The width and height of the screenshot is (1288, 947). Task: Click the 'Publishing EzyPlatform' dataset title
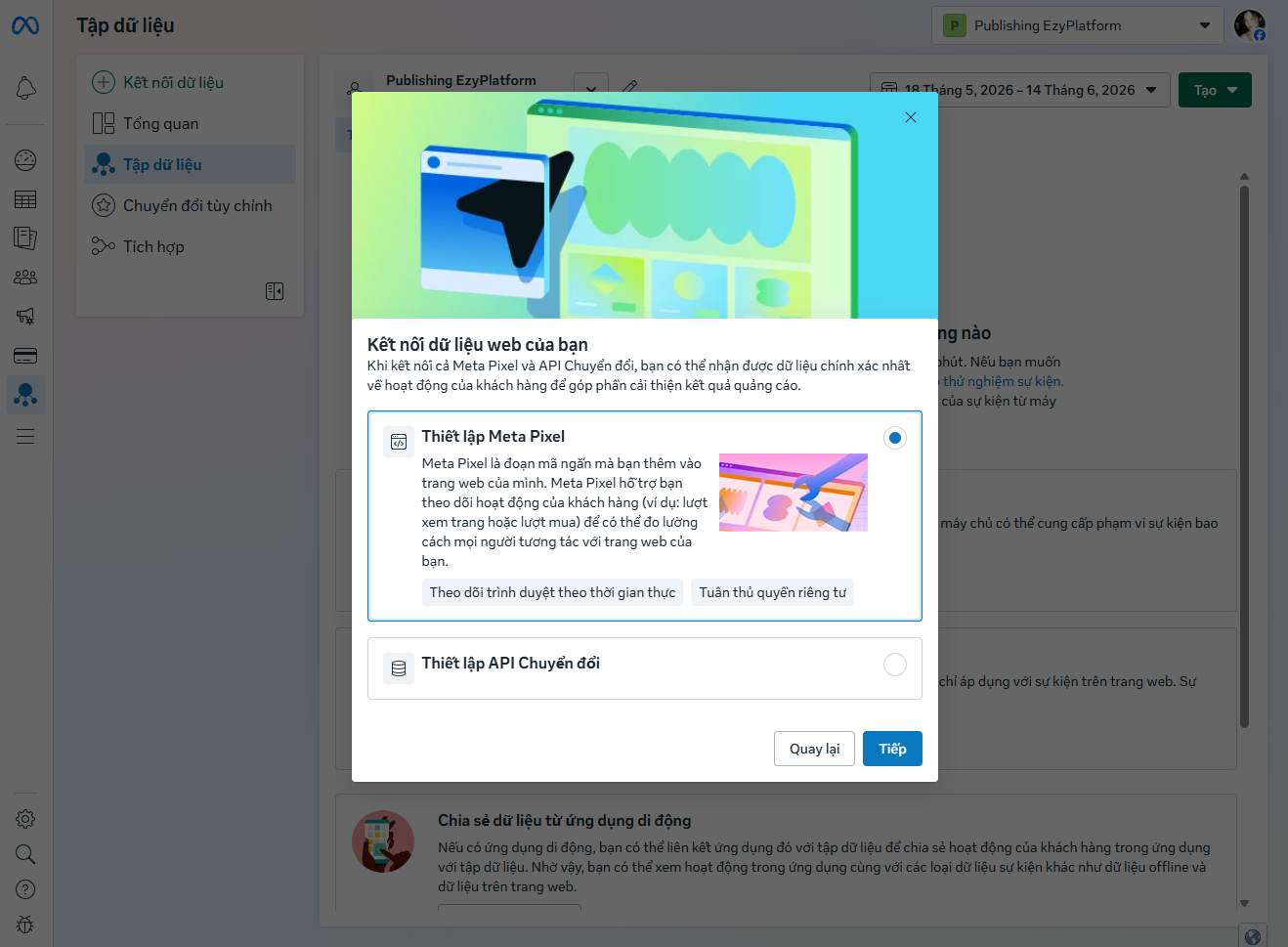[x=461, y=80]
